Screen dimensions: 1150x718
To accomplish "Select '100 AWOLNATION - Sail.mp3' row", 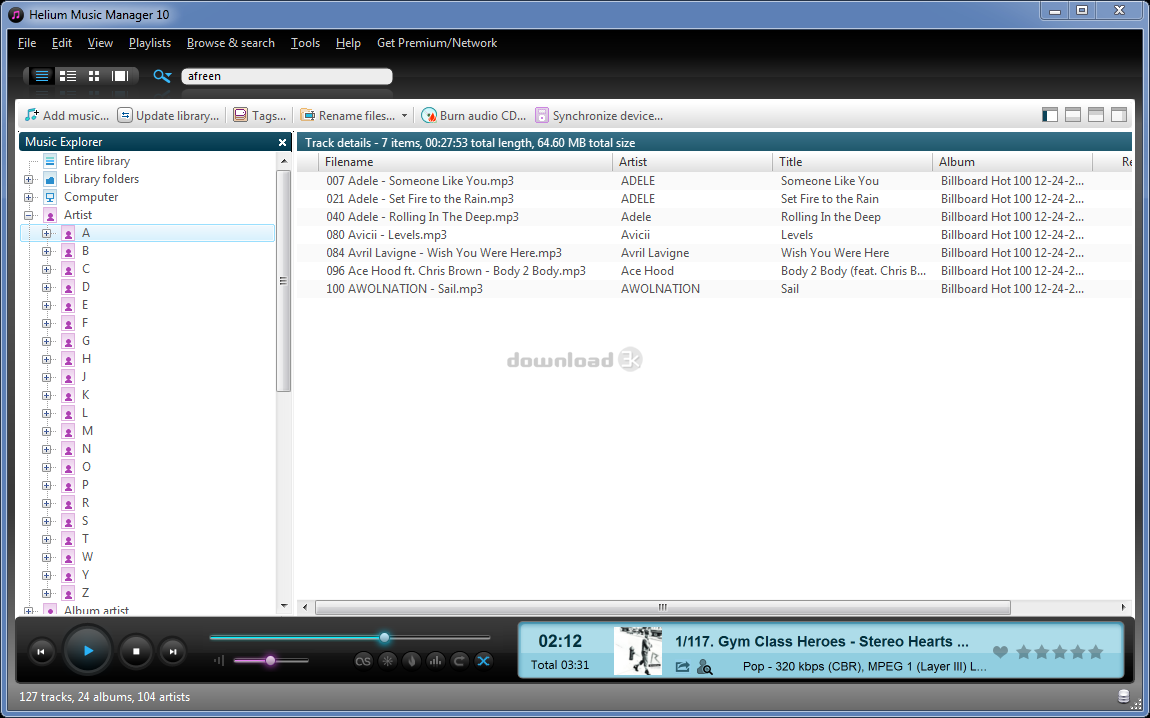I will [x=714, y=289].
